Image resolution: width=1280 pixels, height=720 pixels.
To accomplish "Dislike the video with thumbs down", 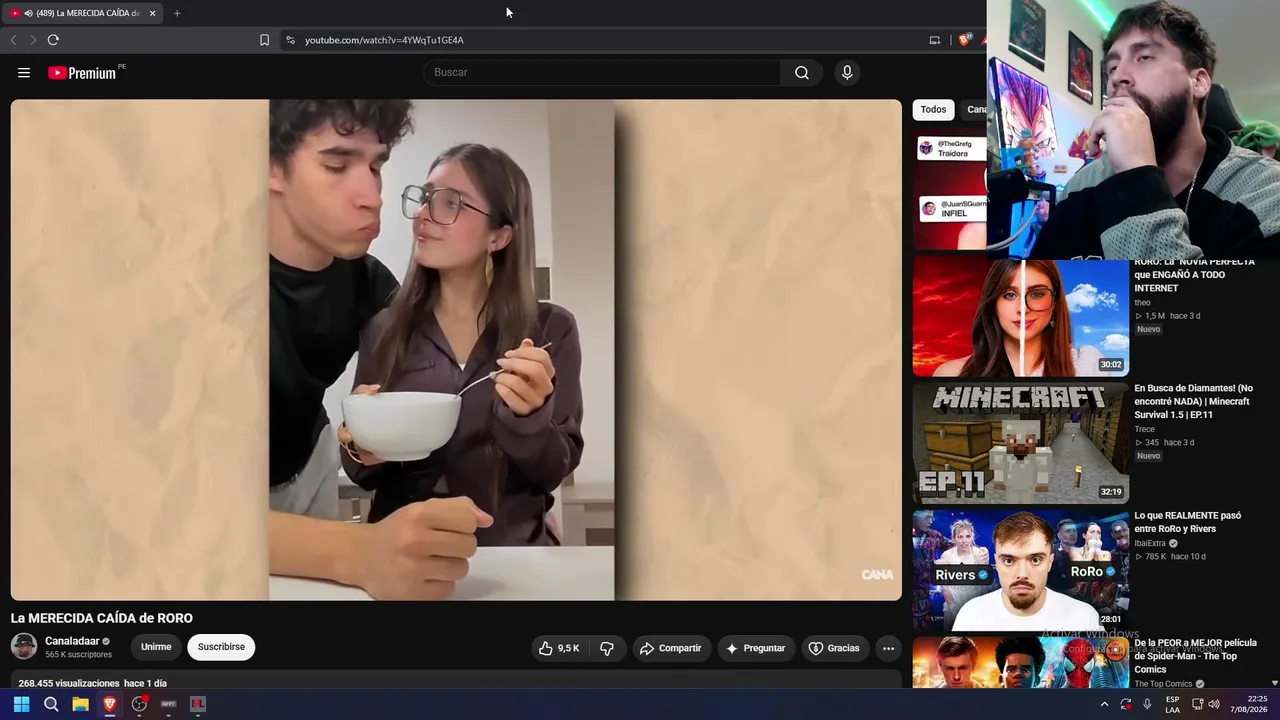I will click(x=607, y=648).
